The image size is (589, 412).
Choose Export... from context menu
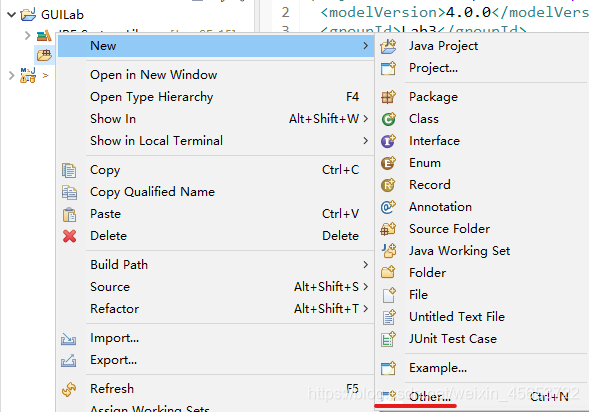tap(216, 360)
